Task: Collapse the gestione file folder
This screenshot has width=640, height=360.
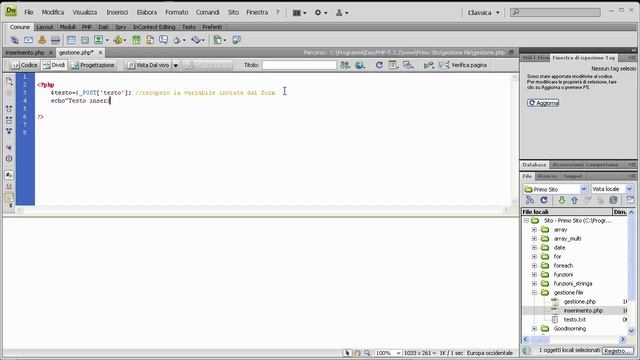Action: (534, 293)
